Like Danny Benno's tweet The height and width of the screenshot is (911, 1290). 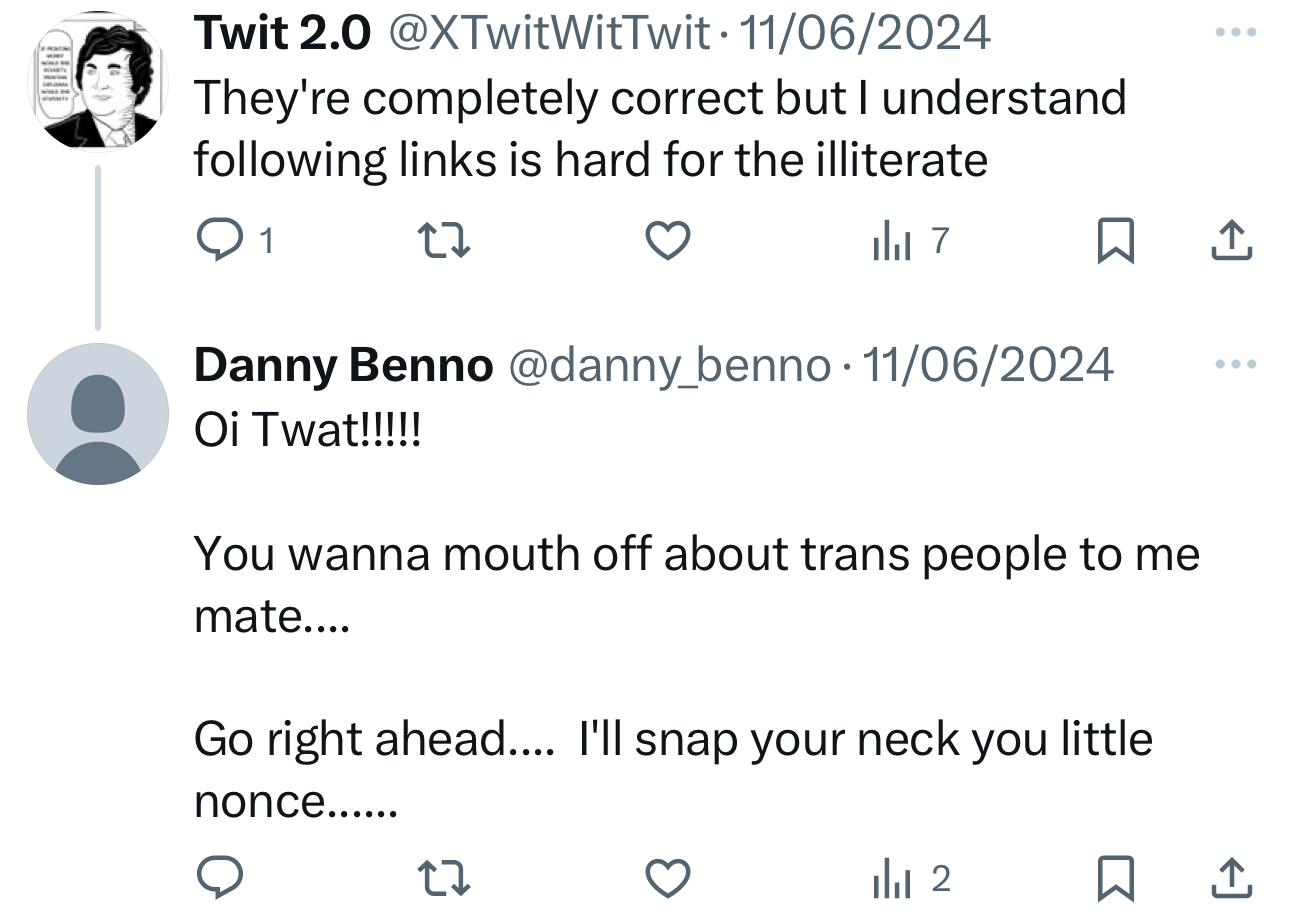click(668, 879)
